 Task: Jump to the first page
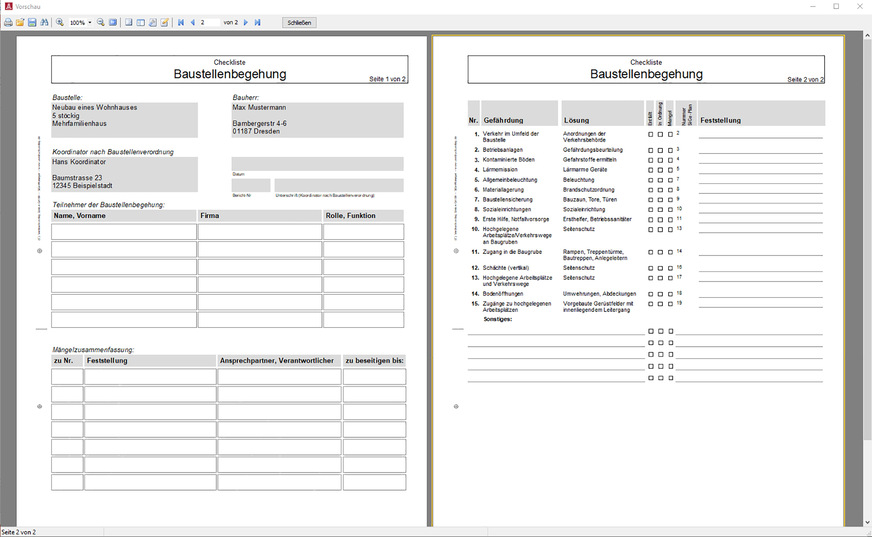click(181, 22)
